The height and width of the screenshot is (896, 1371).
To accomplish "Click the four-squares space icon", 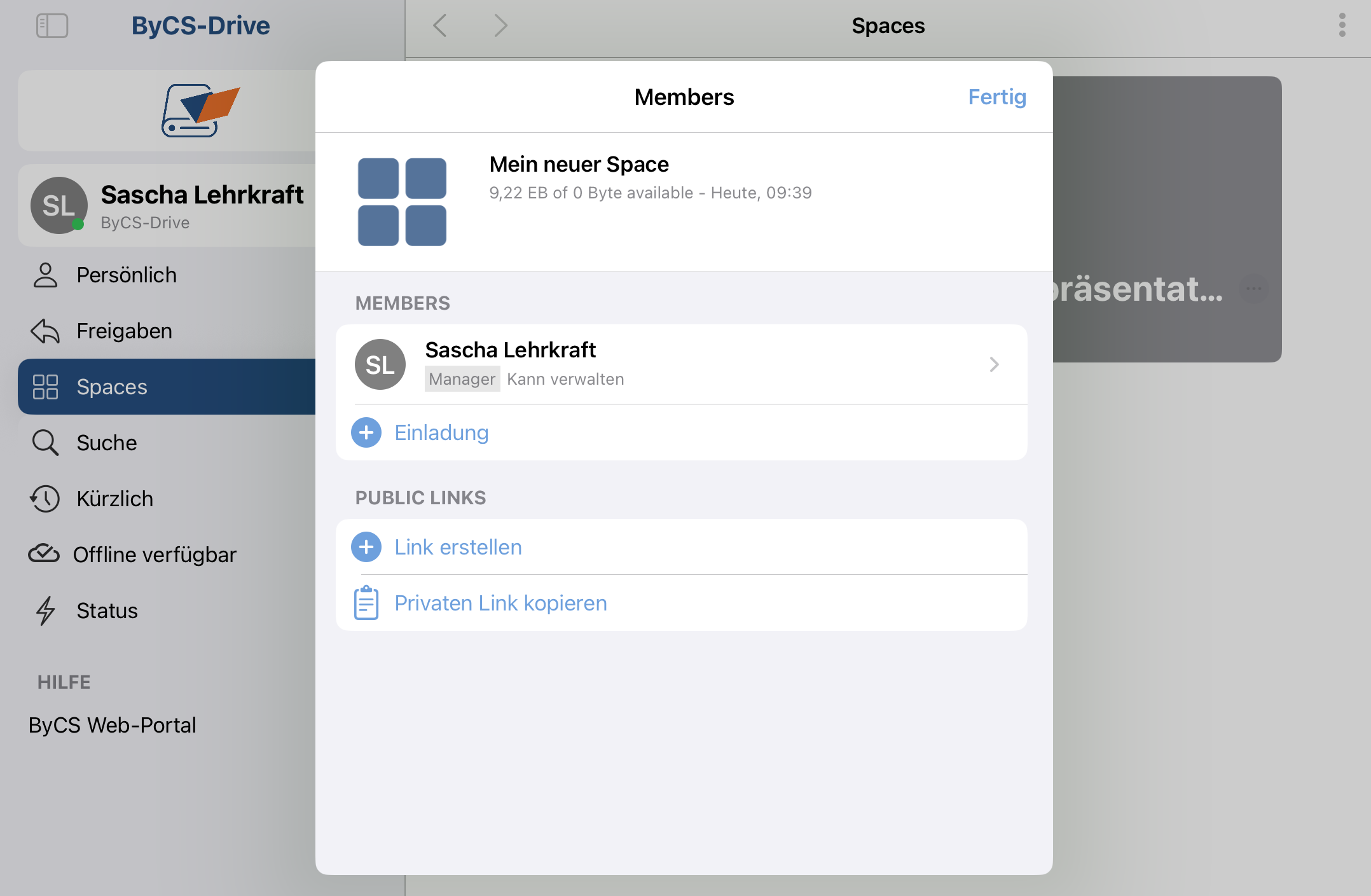I will 402,202.
